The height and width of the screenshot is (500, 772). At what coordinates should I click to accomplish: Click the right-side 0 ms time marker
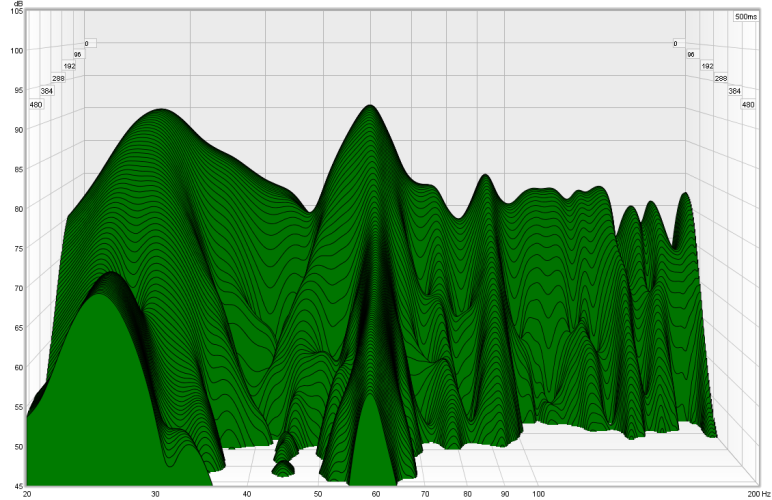[x=675, y=43]
